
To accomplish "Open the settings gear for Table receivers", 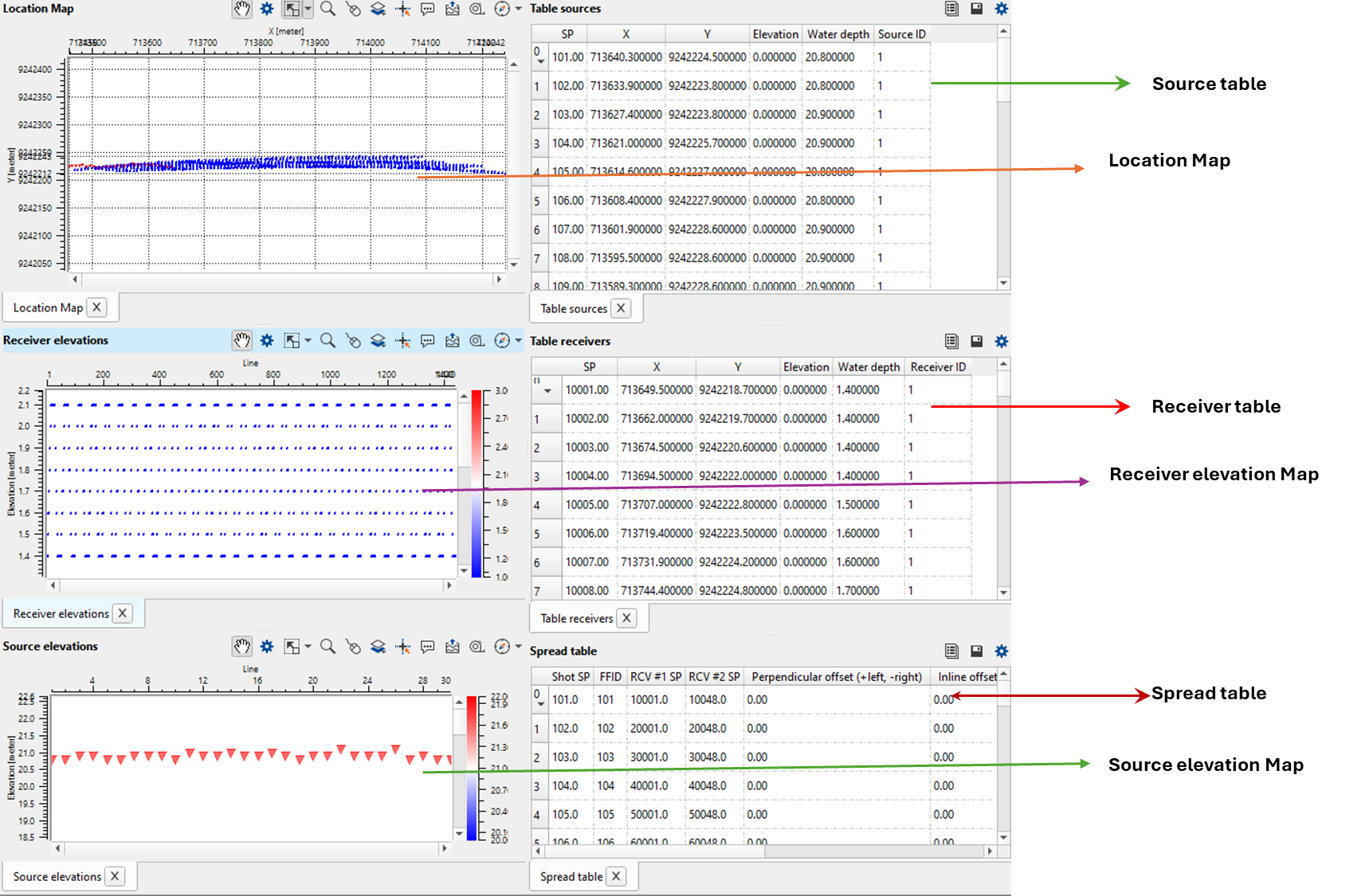I will pos(1001,341).
